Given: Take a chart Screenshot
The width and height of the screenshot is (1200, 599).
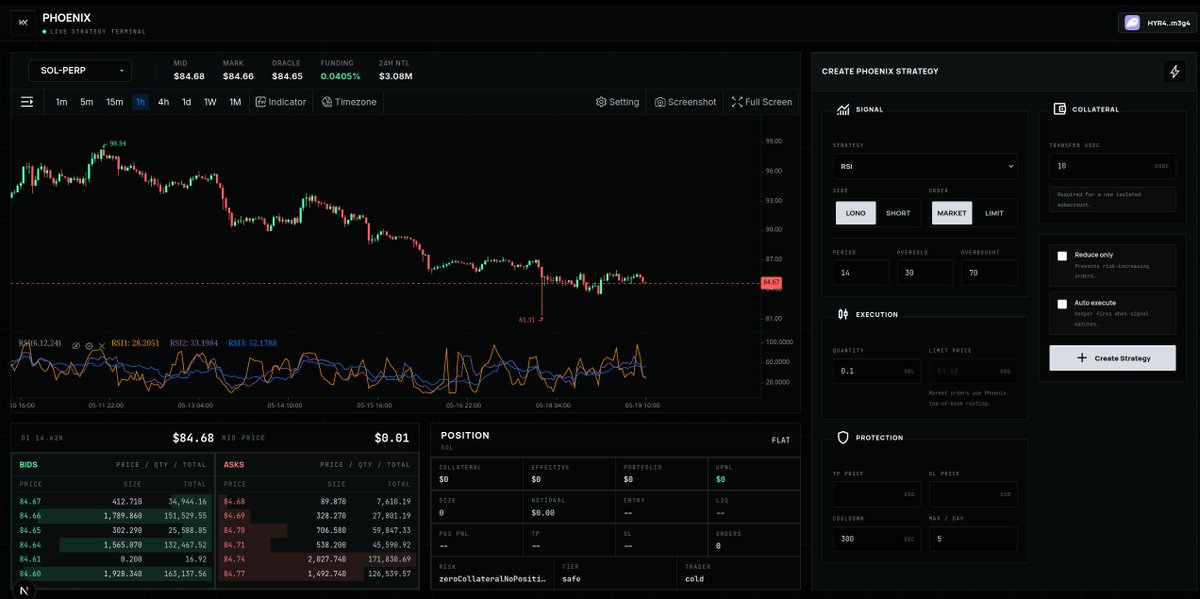Looking at the screenshot, I should click(x=686, y=102).
